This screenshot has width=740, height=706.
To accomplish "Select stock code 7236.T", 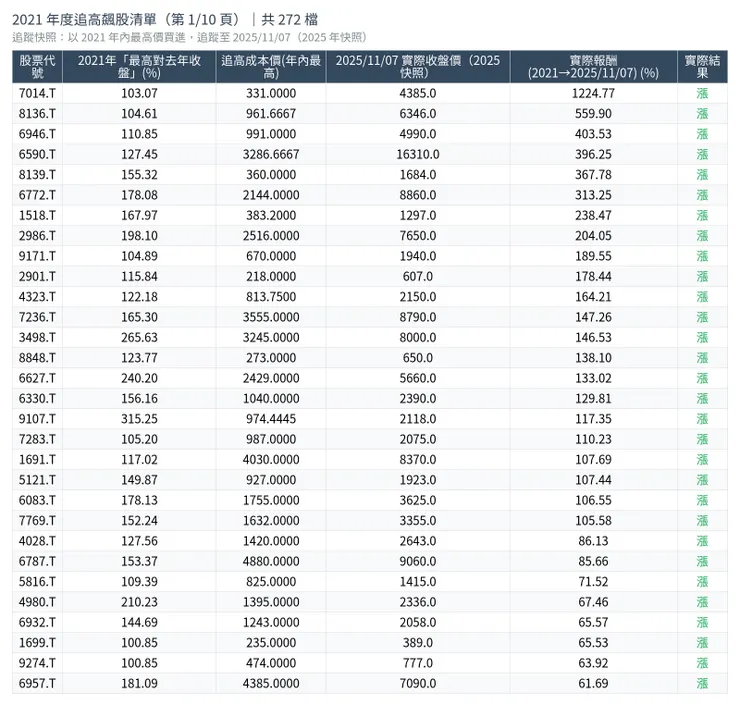I will (x=37, y=317).
